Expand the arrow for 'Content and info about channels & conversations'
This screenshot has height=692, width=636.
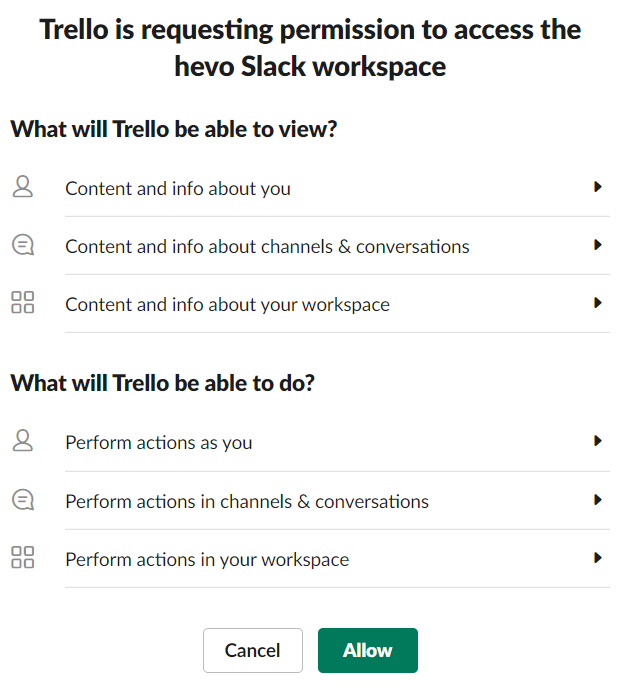click(x=598, y=245)
